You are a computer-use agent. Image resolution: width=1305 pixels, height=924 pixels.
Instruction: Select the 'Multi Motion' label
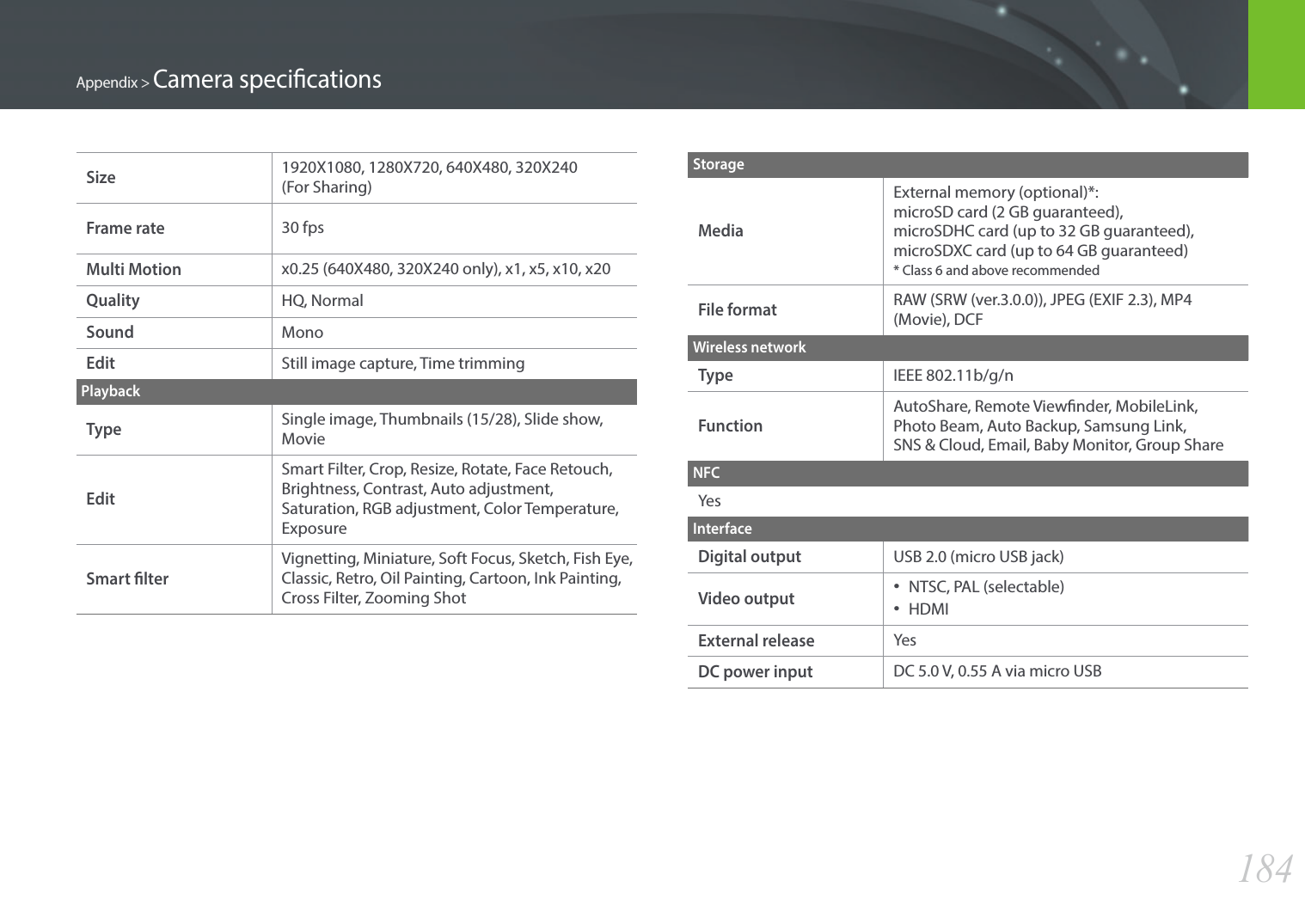pyautogui.click(x=133, y=270)
